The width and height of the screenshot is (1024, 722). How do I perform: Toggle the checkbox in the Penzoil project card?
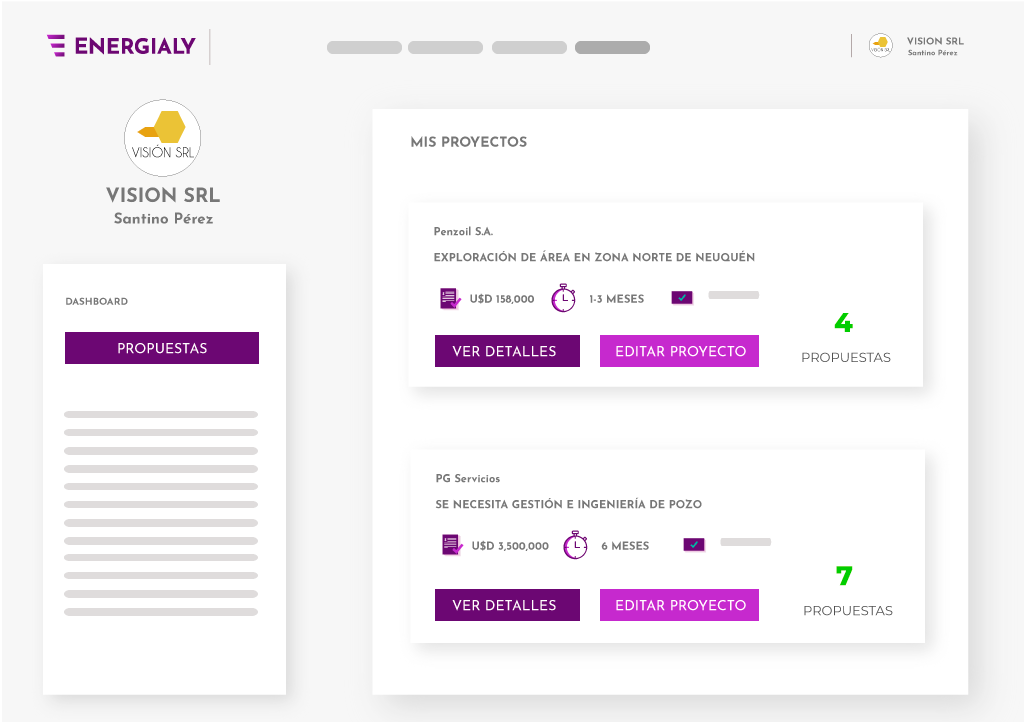pyautogui.click(x=682, y=297)
